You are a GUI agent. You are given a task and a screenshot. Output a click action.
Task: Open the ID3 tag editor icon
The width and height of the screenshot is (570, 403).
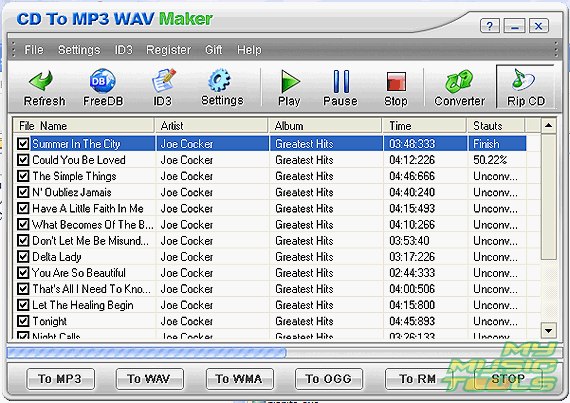(x=163, y=80)
